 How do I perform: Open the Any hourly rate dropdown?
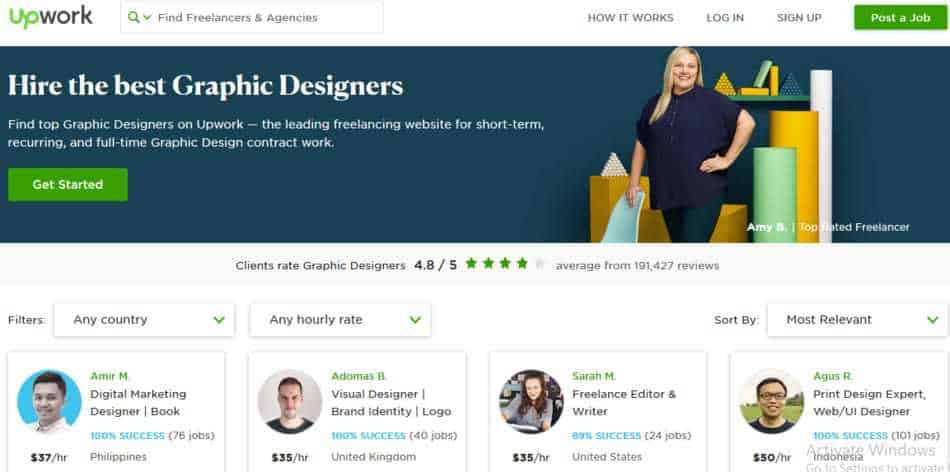click(340, 320)
